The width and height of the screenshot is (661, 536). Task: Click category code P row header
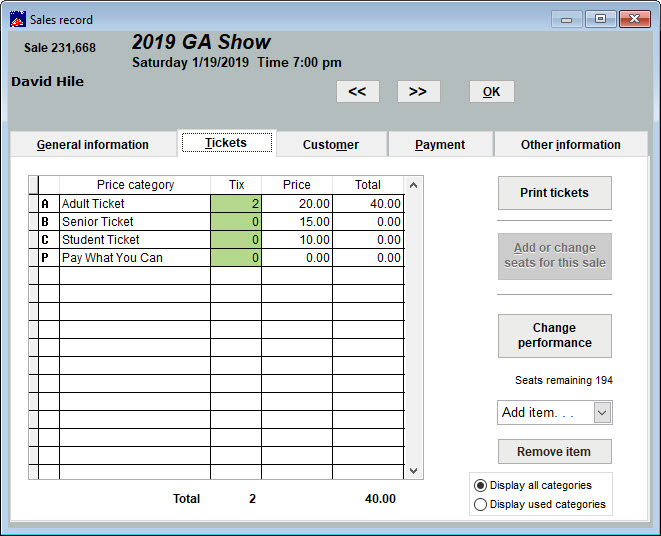point(48,258)
